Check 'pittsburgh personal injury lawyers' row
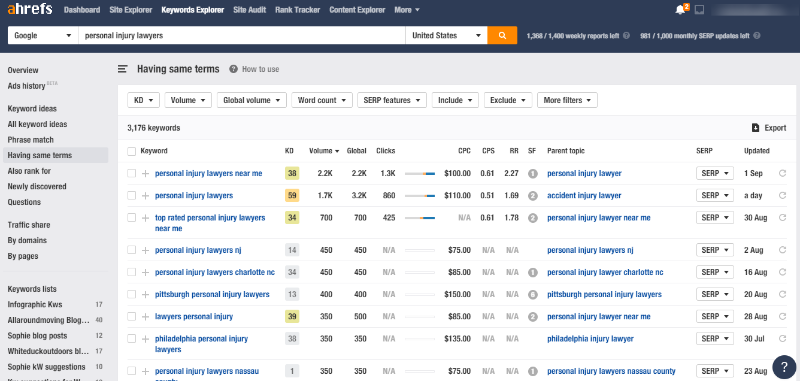Viewport: 800px width, 381px height. pyautogui.click(x=132, y=294)
